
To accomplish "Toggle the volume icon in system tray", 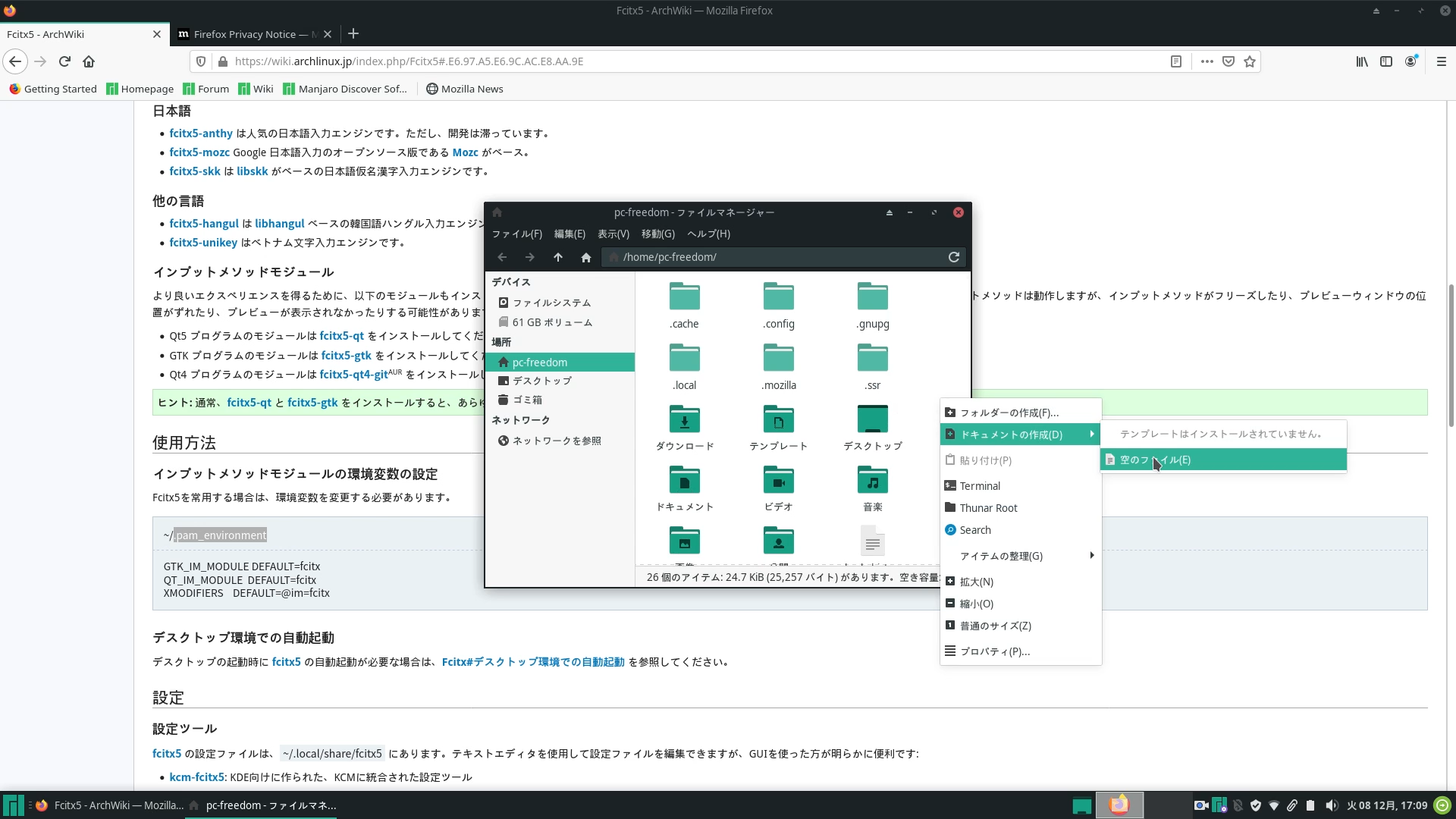I will pyautogui.click(x=1332, y=805).
